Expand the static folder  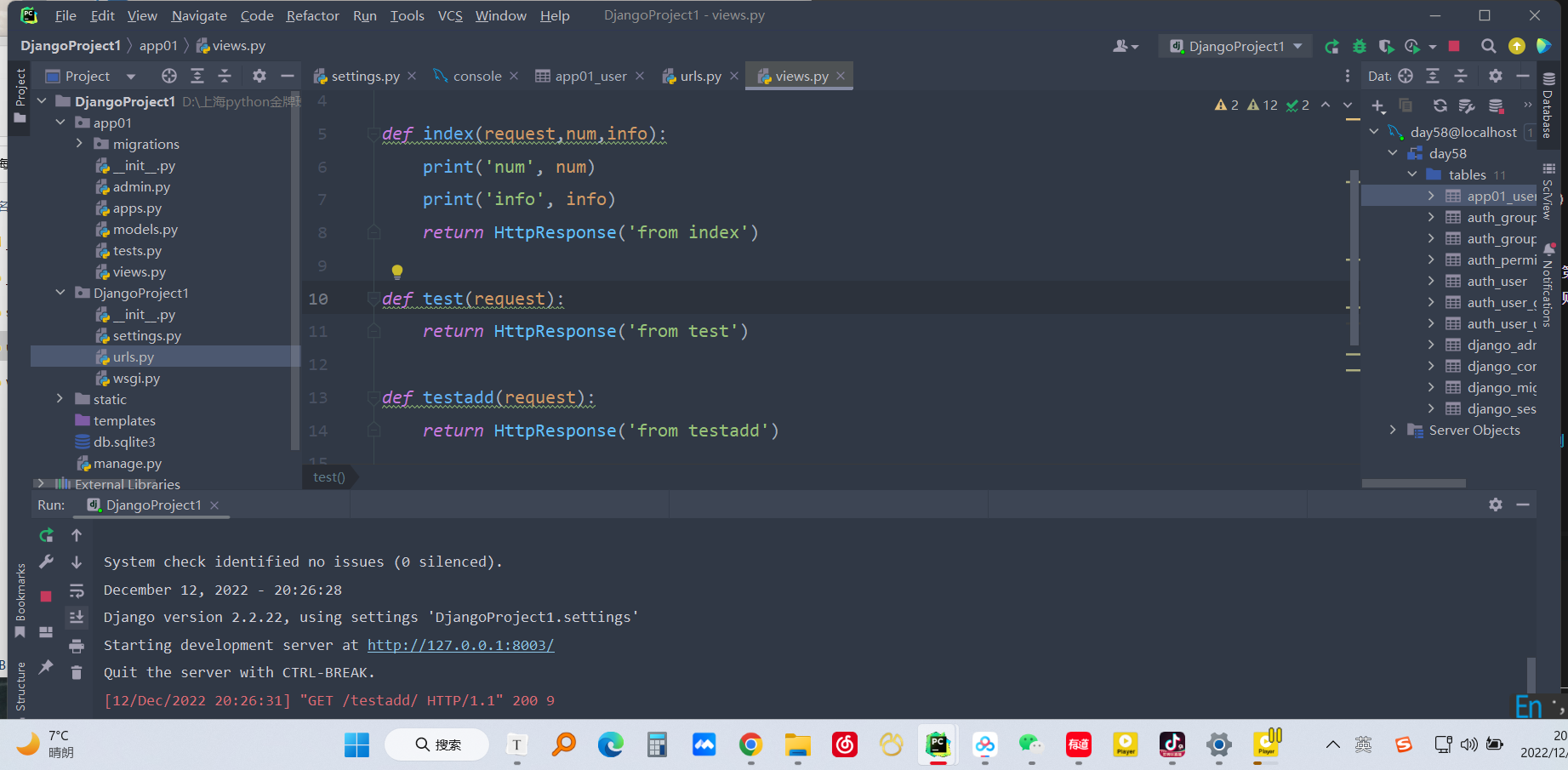(60, 399)
